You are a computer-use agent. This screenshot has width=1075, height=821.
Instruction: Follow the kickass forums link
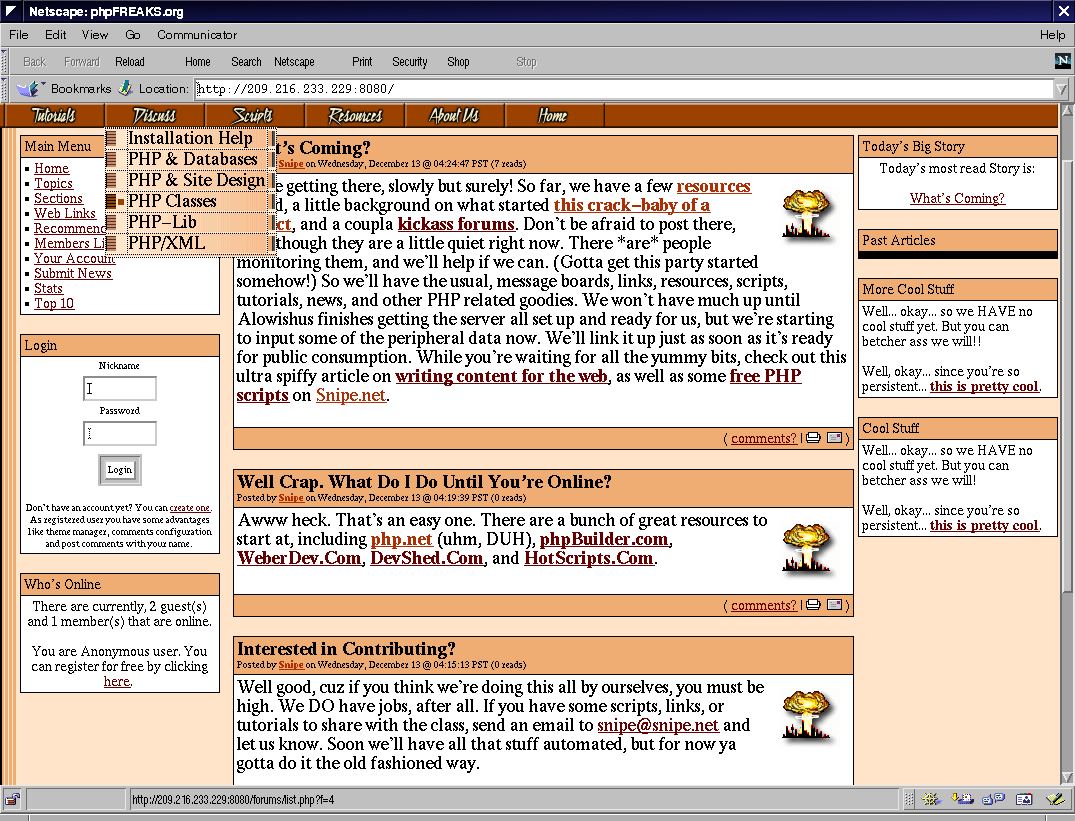point(456,224)
